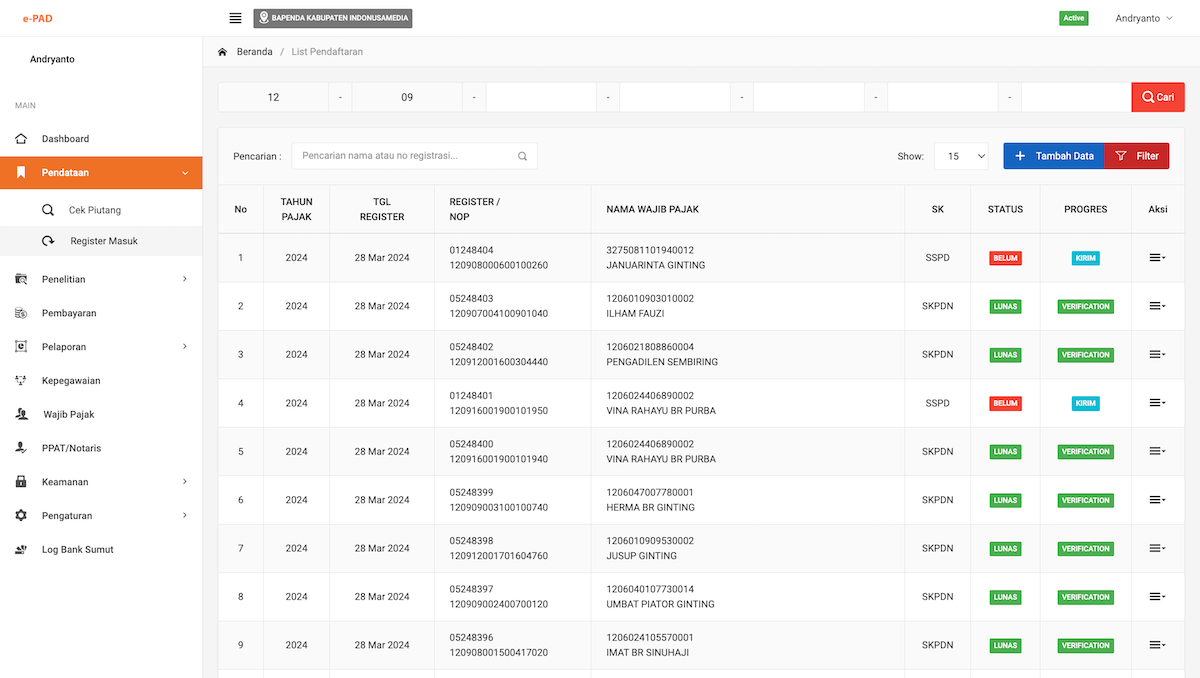Open the Andryanto user dropdown

1144,18
